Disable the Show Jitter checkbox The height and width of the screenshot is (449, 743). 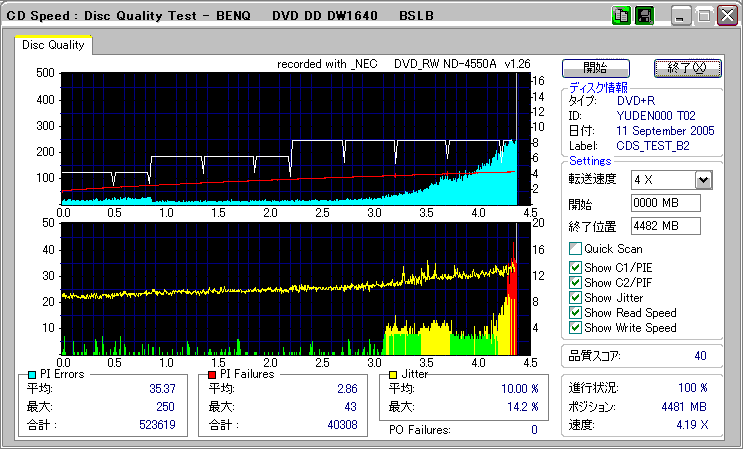pos(575,298)
